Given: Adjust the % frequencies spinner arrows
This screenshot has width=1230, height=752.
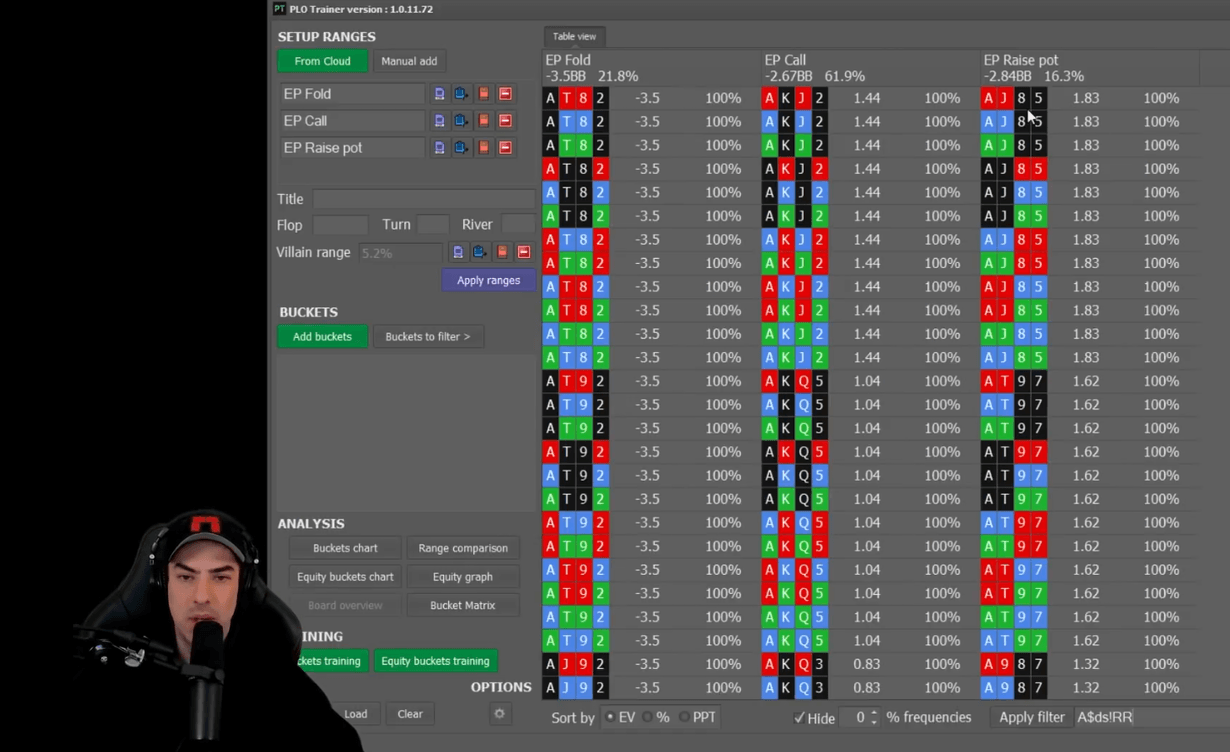Looking at the screenshot, I should [874, 717].
